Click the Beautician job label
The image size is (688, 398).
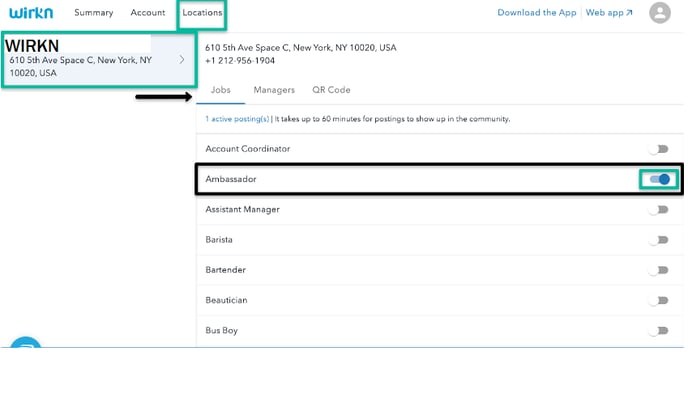coord(226,300)
